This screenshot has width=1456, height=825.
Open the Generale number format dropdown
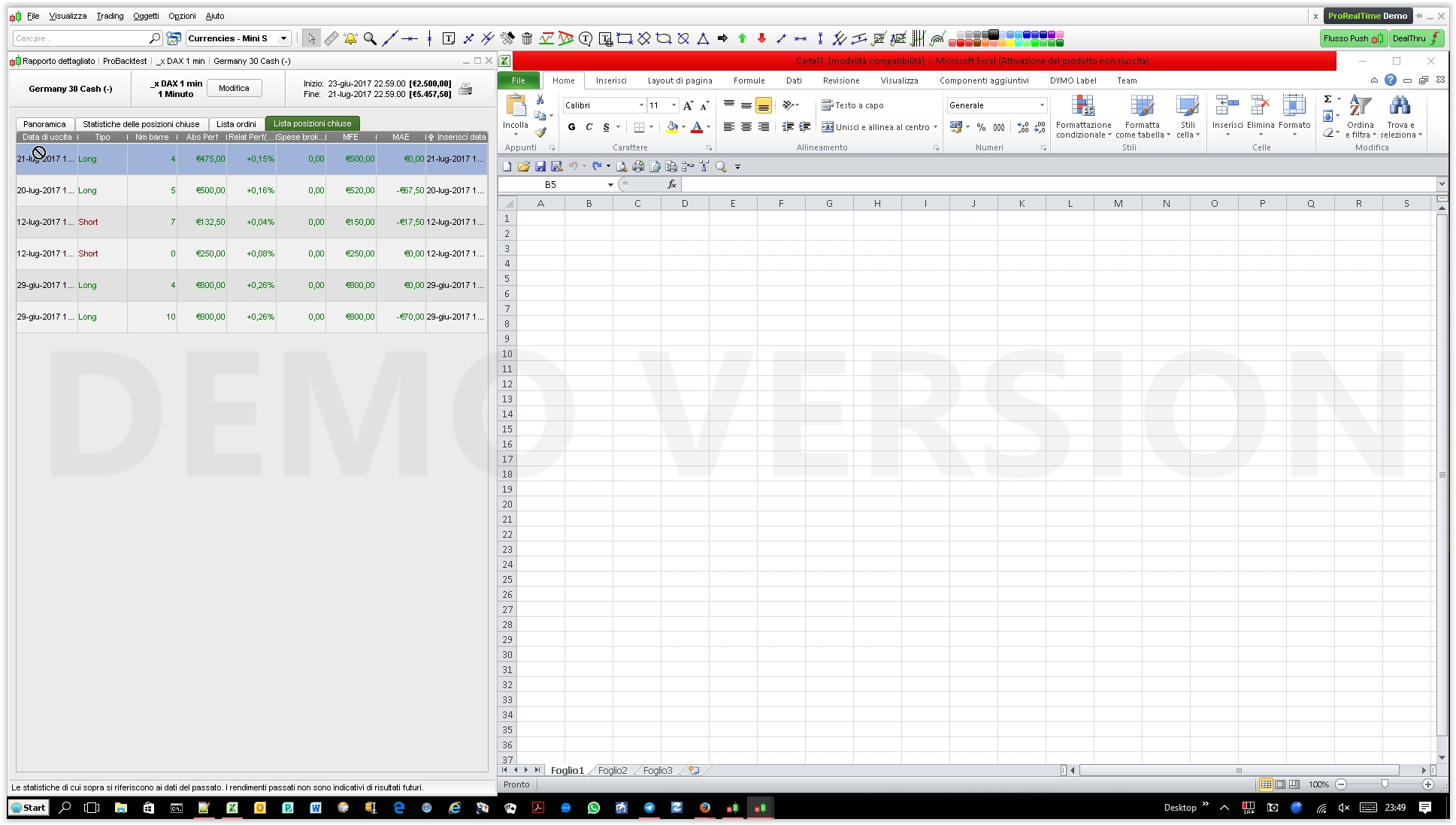pos(1042,105)
